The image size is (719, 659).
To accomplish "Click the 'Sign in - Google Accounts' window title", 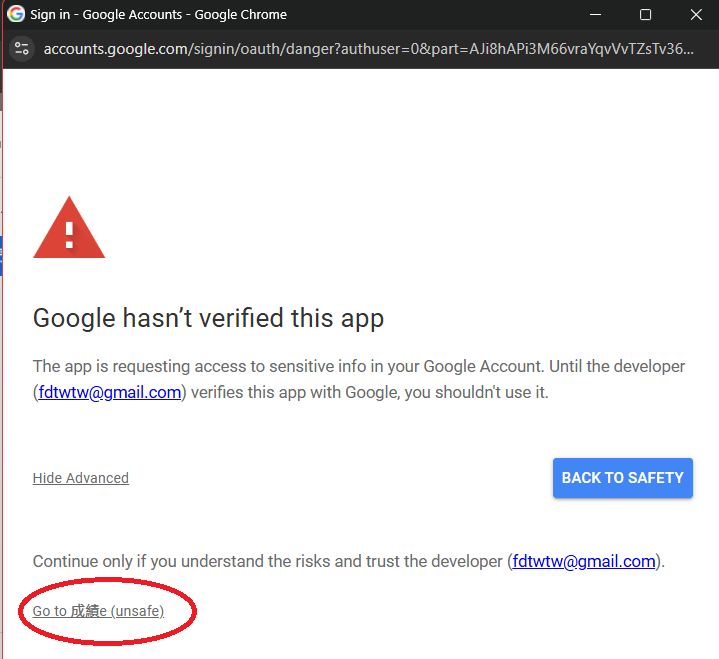I will (158, 15).
